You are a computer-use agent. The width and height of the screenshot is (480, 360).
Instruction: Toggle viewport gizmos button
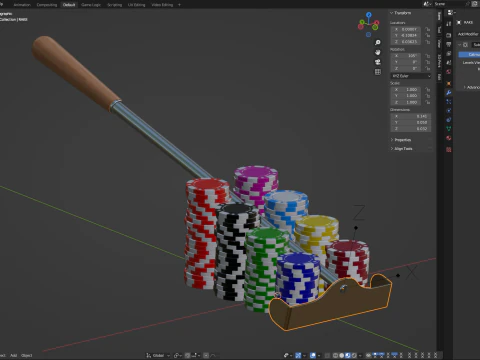(x=298, y=355)
